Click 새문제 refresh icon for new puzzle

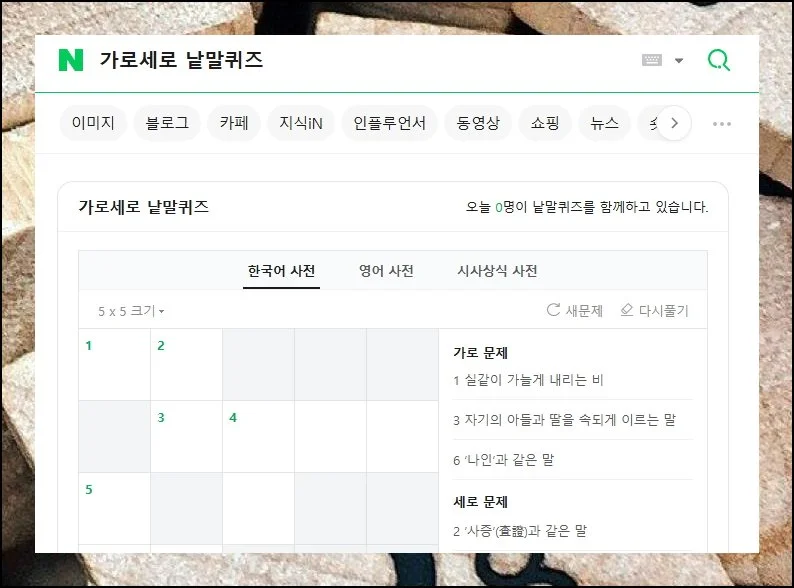coord(553,311)
